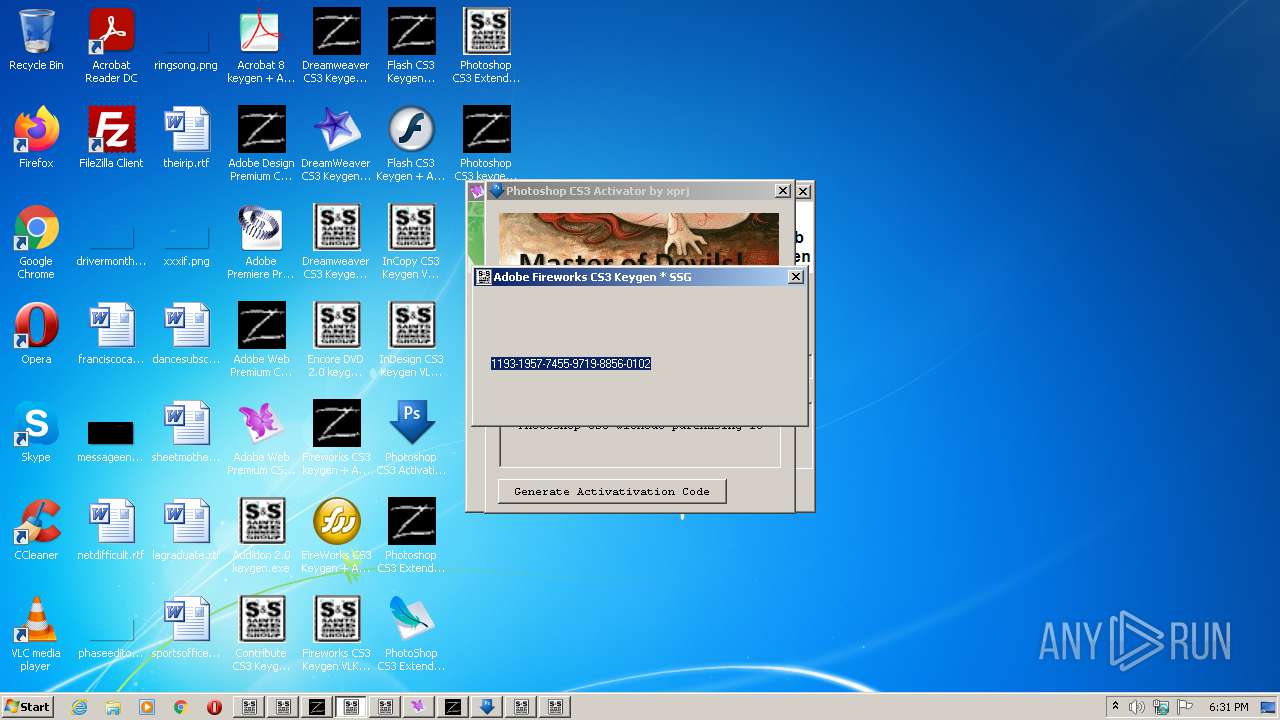Open the Windows Start menu
Viewport: 1280px width, 720px height.
[x=28, y=707]
